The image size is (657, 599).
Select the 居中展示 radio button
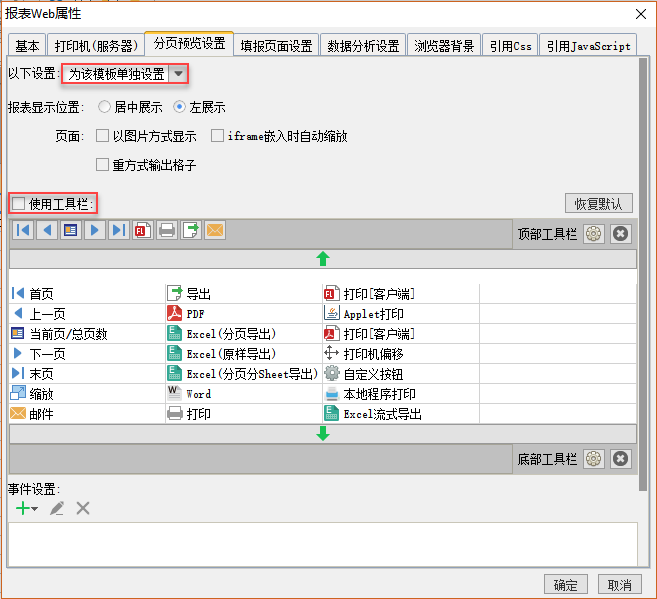click(104, 107)
